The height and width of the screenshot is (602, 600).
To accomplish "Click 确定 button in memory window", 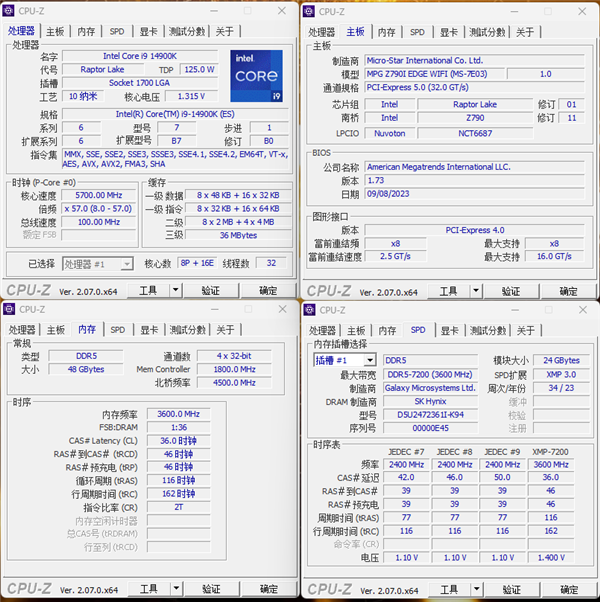I will 269,589.
